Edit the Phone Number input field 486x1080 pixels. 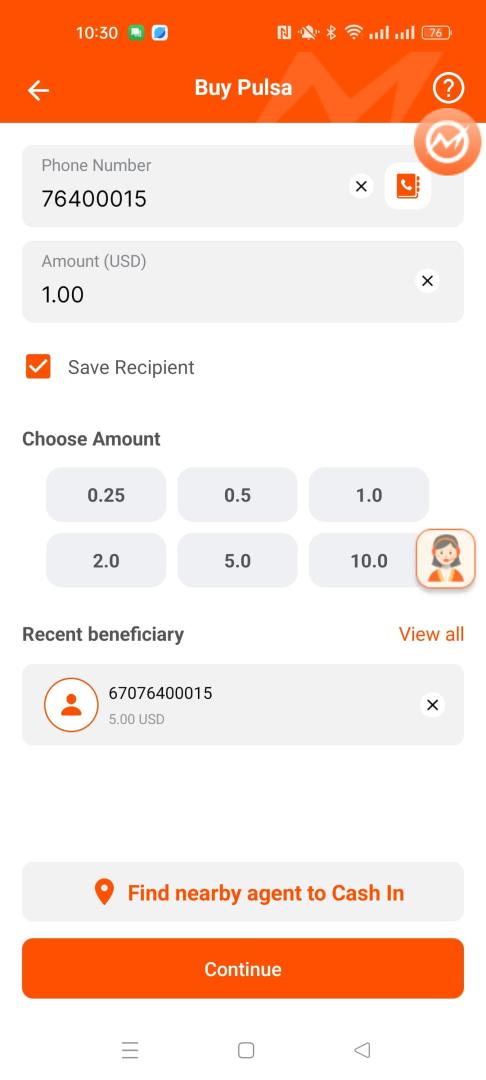tap(186, 186)
